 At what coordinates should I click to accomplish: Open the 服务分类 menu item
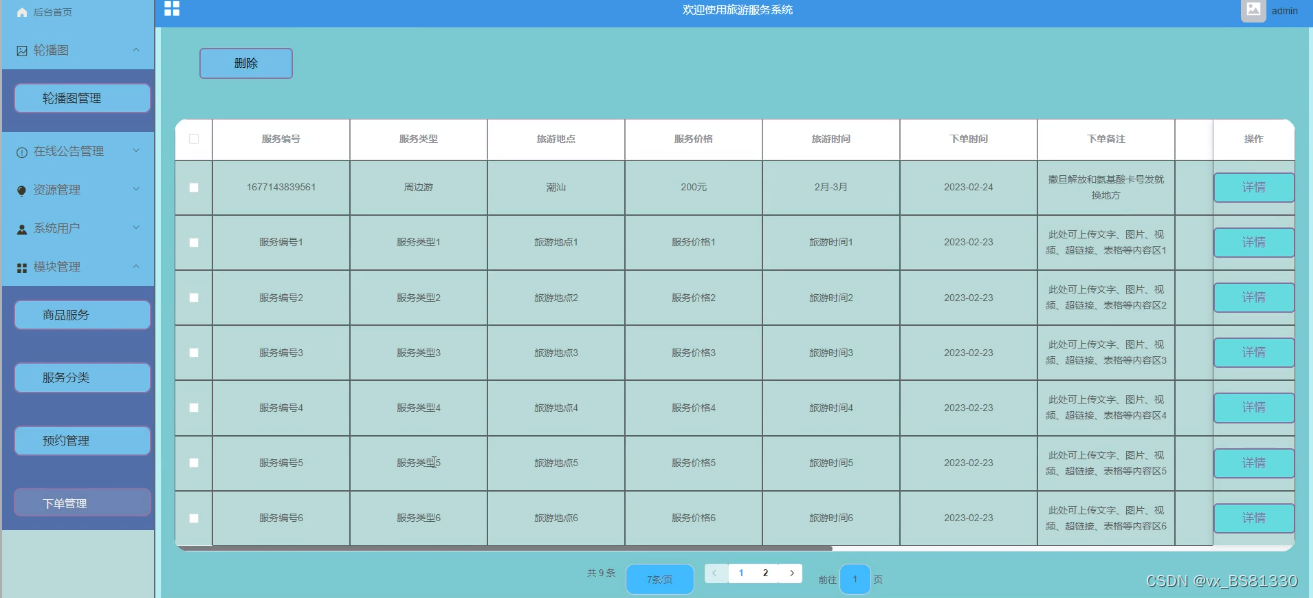click(x=82, y=378)
